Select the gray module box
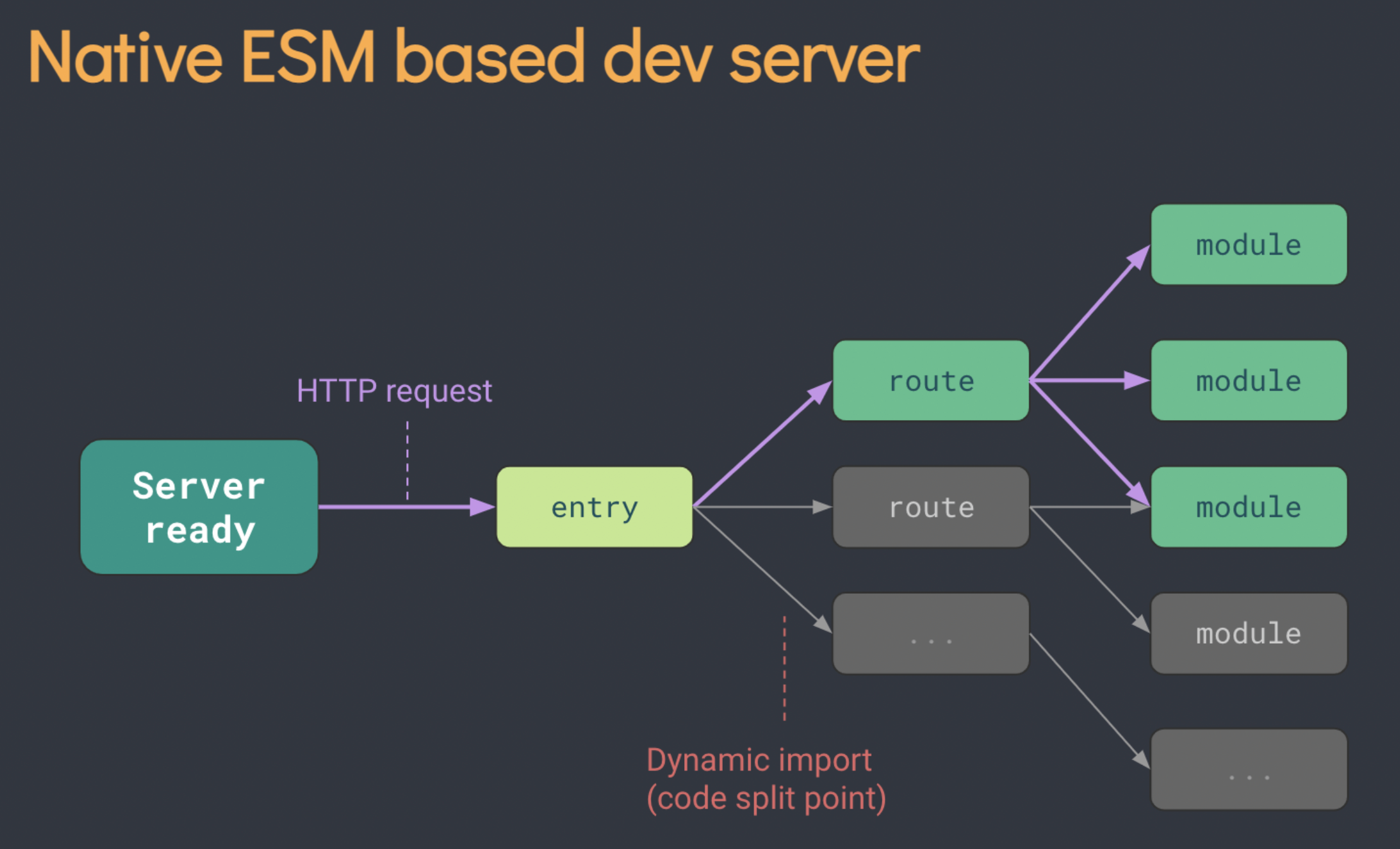The image size is (1400, 849). 1248,634
